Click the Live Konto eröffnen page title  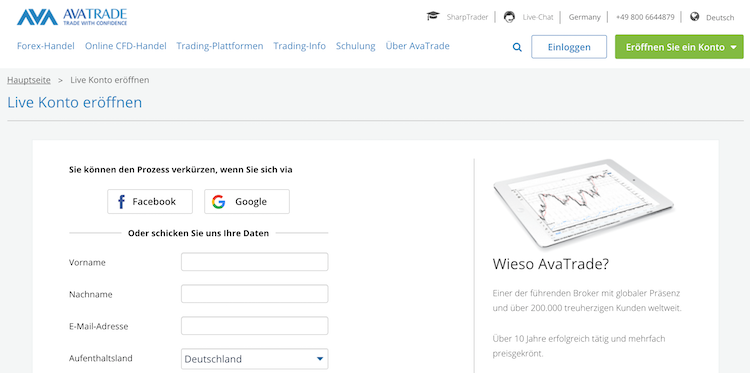[x=75, y=102]
